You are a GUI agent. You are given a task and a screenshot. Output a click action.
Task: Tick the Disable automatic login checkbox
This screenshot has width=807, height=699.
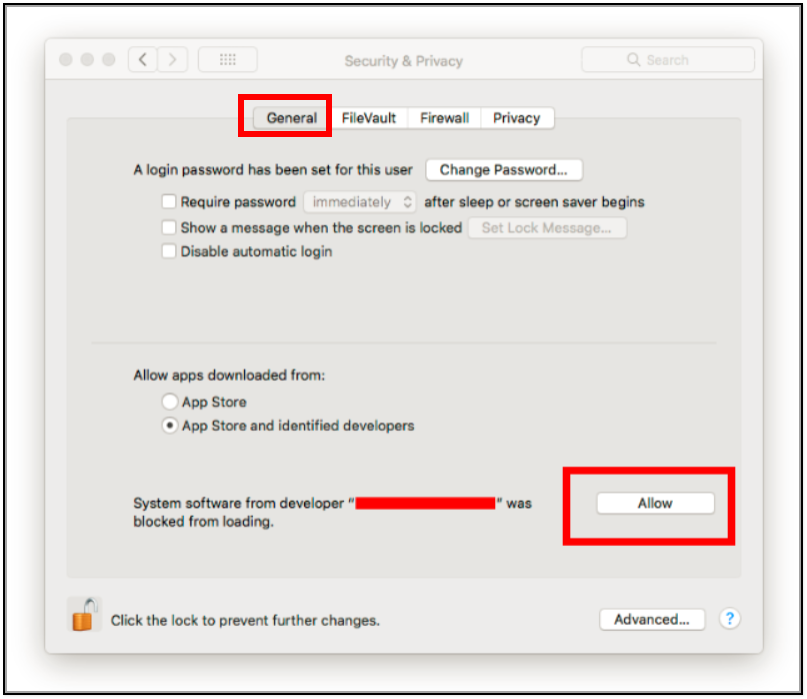click(x=169, y=251)
